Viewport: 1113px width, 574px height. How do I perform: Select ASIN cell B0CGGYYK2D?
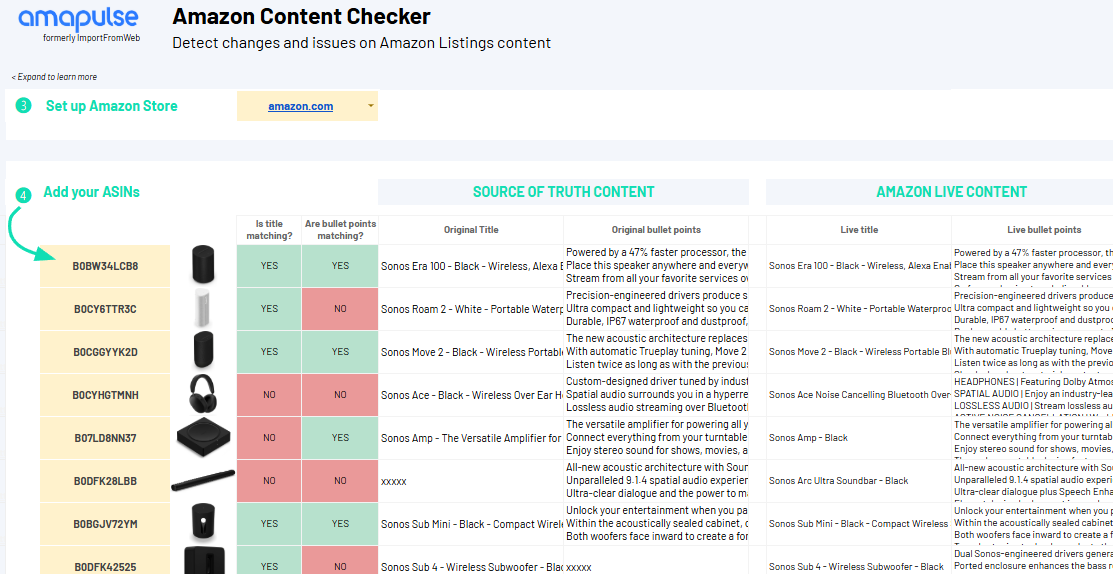[105, 352]
